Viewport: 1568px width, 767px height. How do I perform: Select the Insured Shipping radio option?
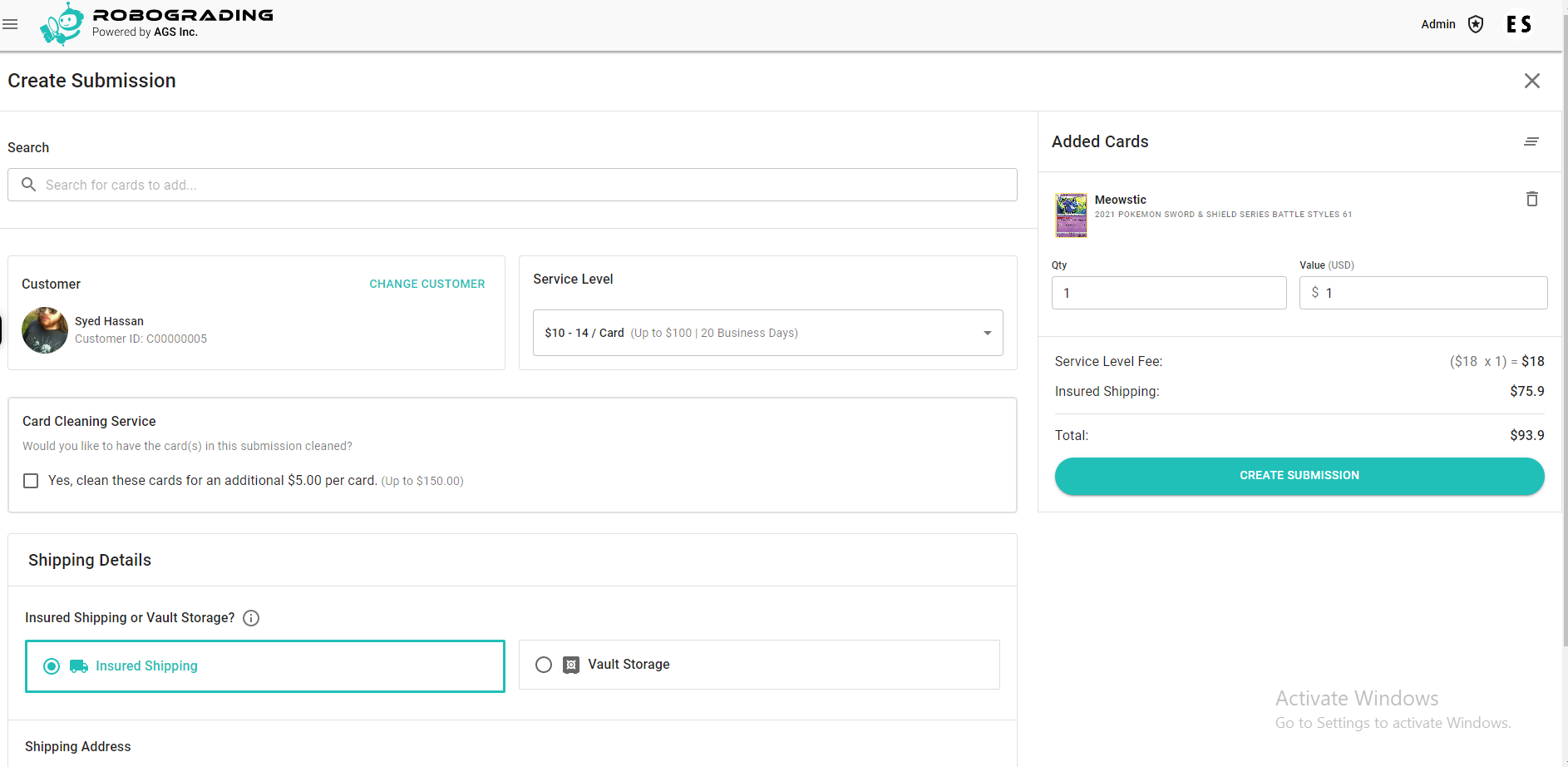click(52, 666)
